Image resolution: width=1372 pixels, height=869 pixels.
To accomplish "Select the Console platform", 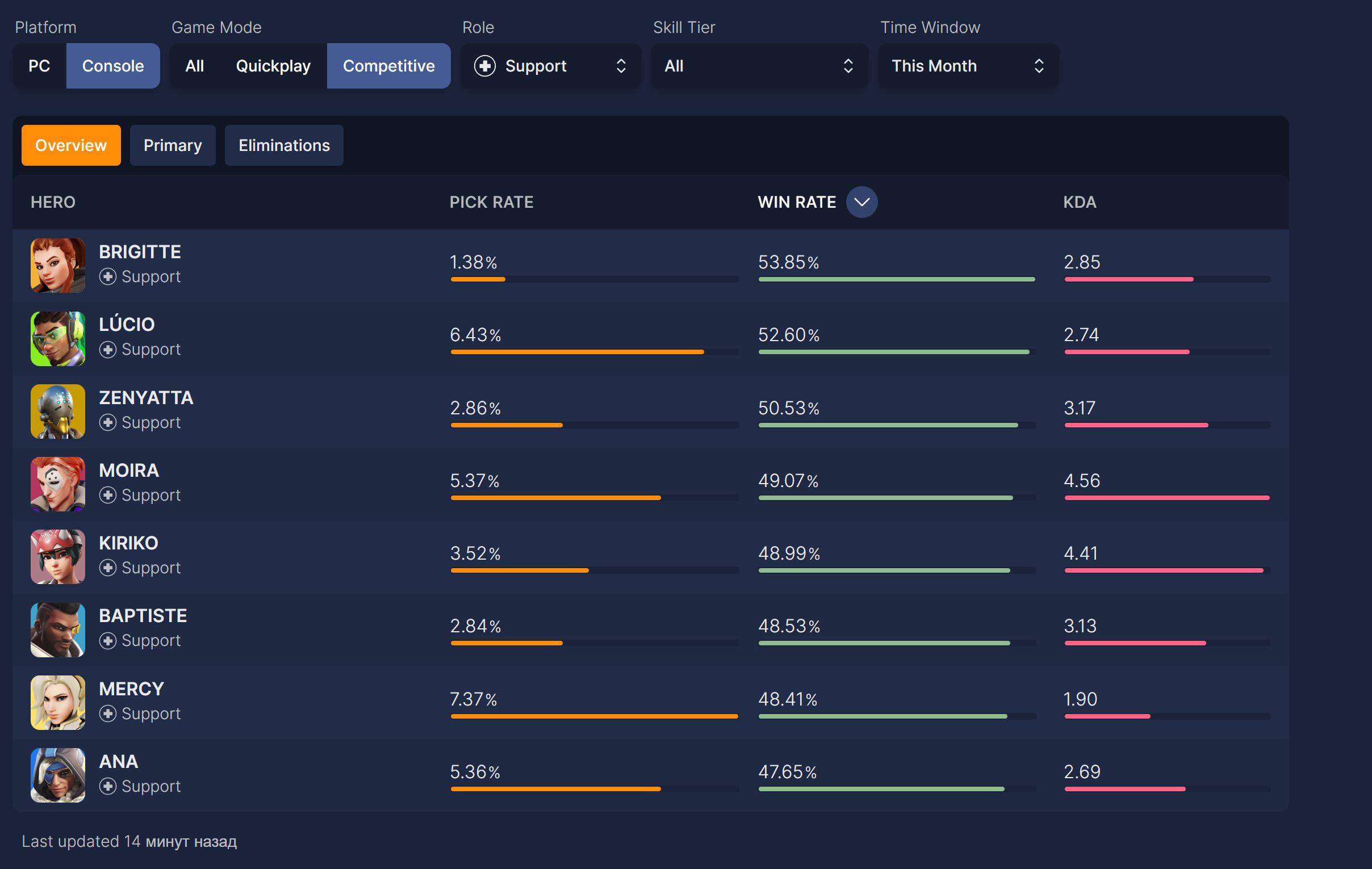I will (x=113, y=66).
